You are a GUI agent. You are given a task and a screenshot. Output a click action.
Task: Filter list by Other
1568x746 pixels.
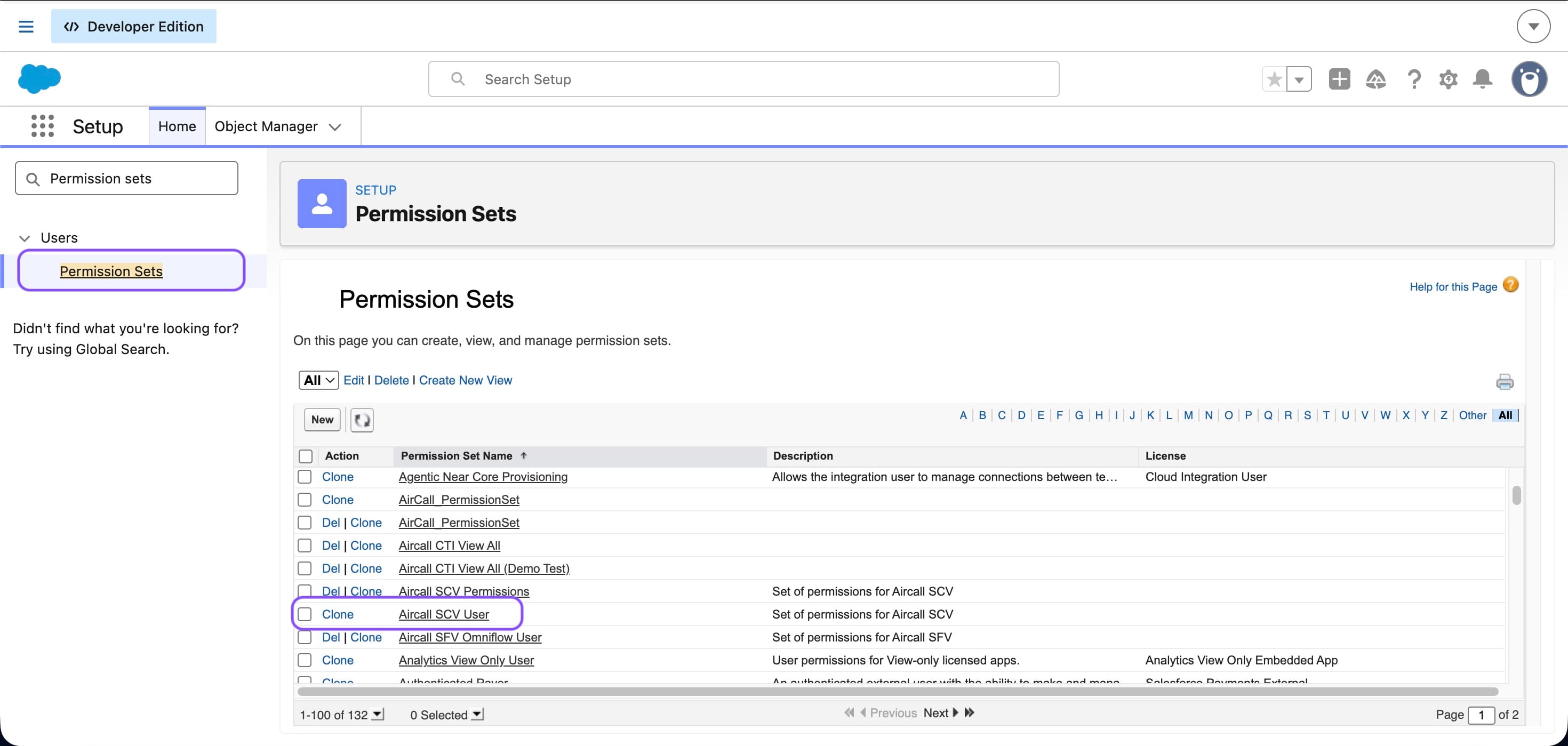1473,415
